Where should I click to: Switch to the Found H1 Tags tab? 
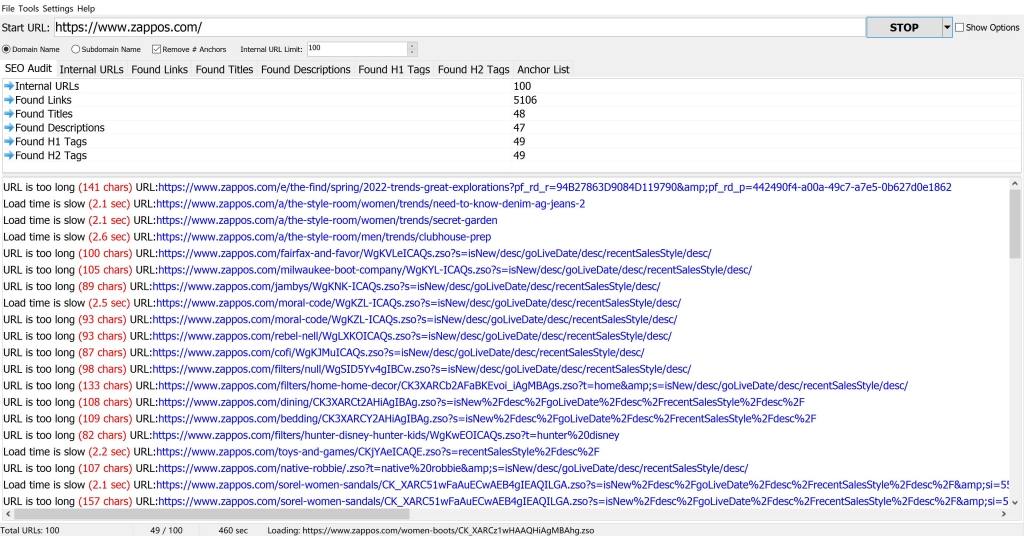point(394,69)
